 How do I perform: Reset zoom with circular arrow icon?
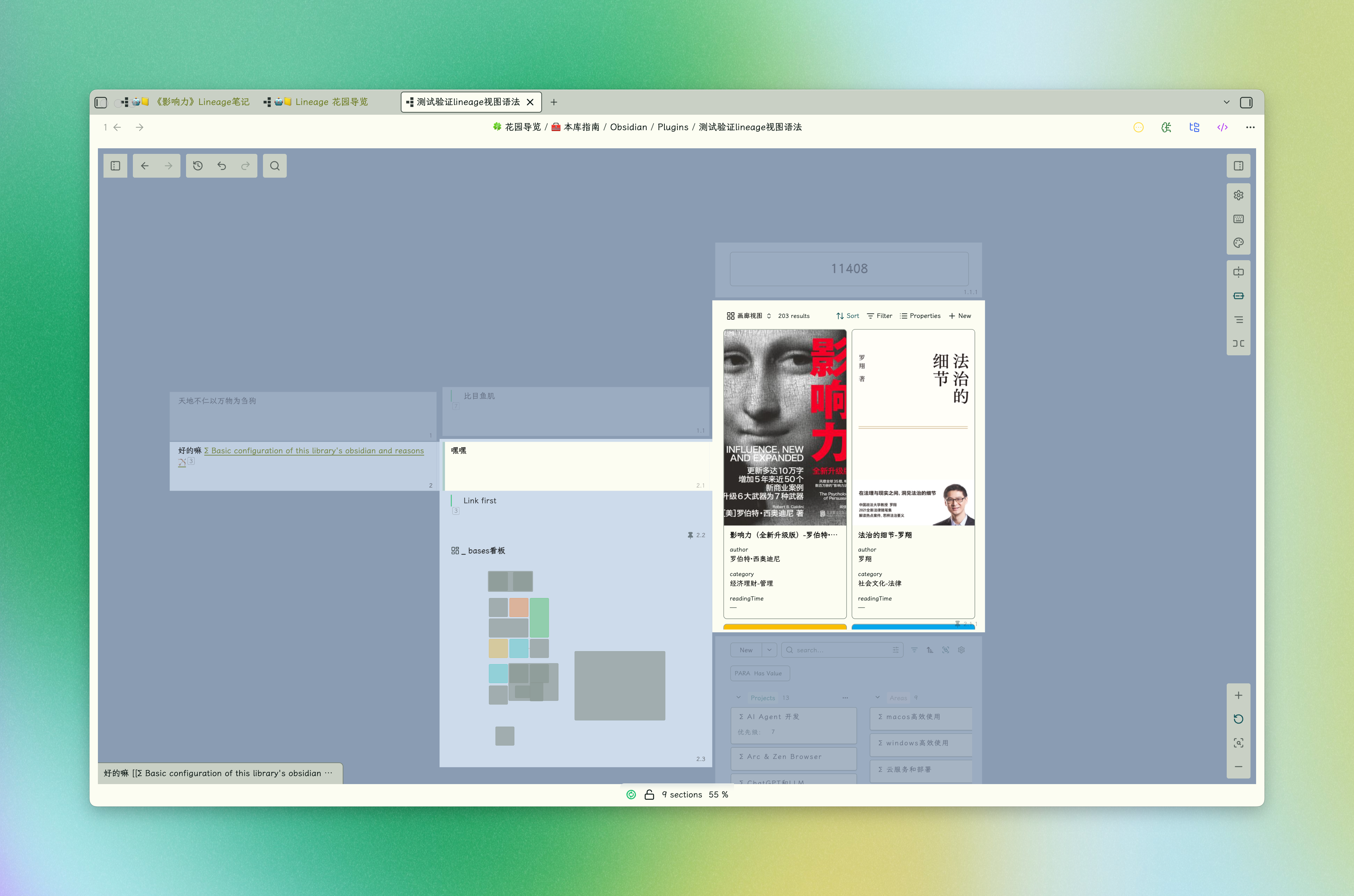click(1238, 719)
